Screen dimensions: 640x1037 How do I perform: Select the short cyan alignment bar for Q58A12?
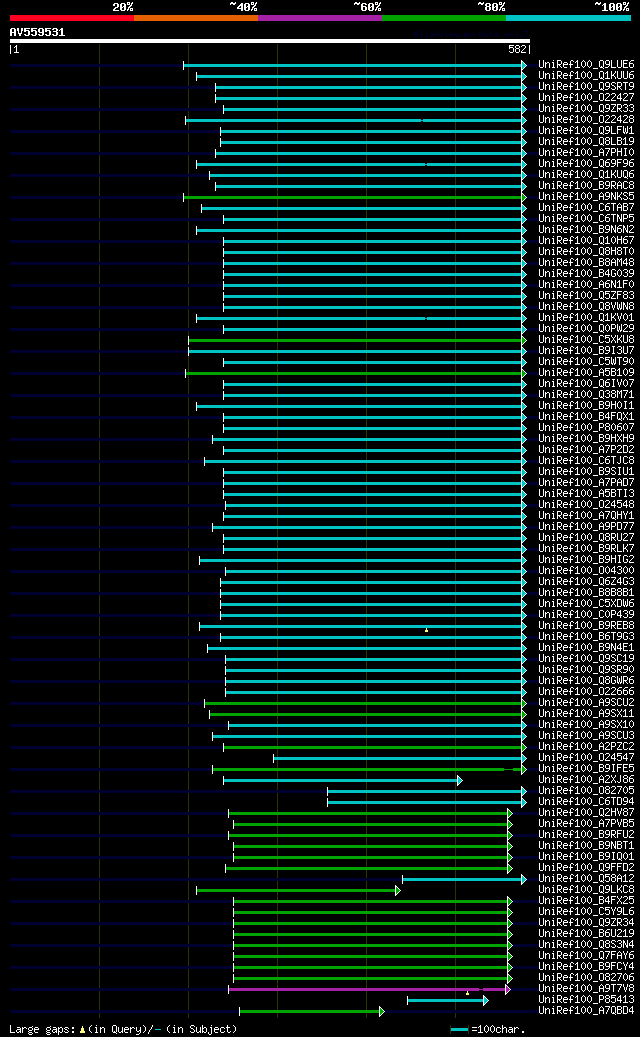tap(462, 879)
